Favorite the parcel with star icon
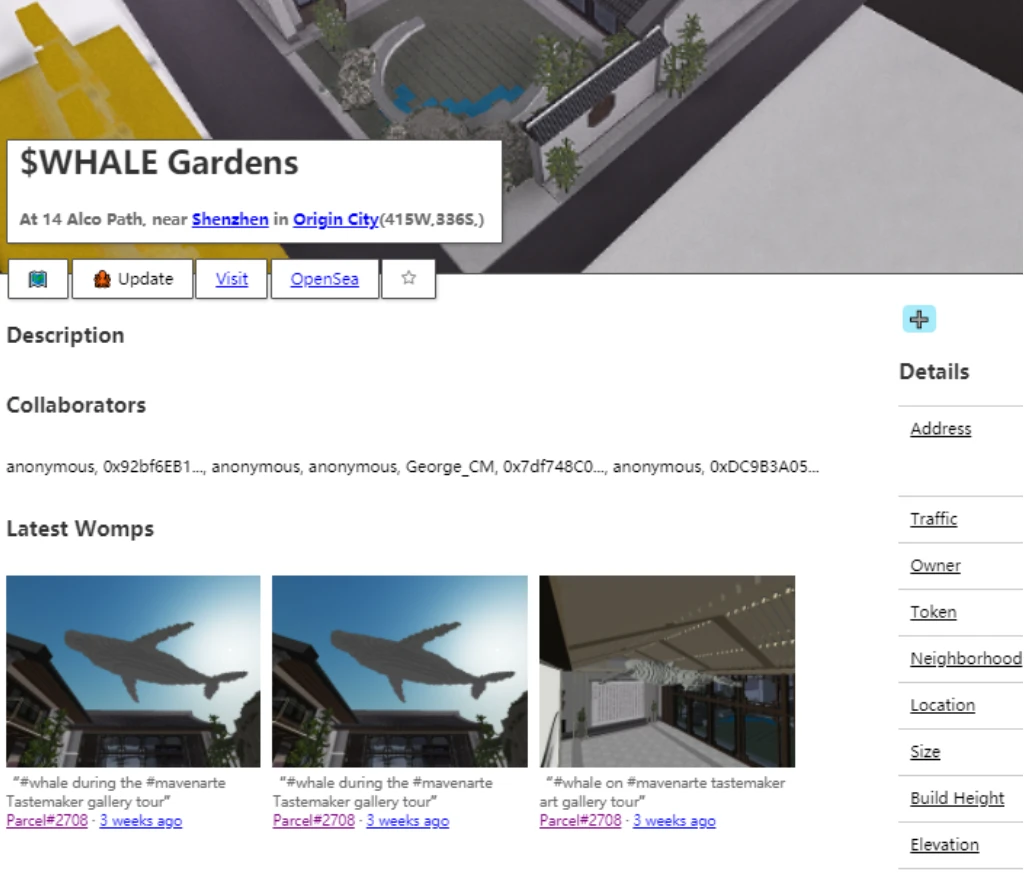 coord(409,279)
